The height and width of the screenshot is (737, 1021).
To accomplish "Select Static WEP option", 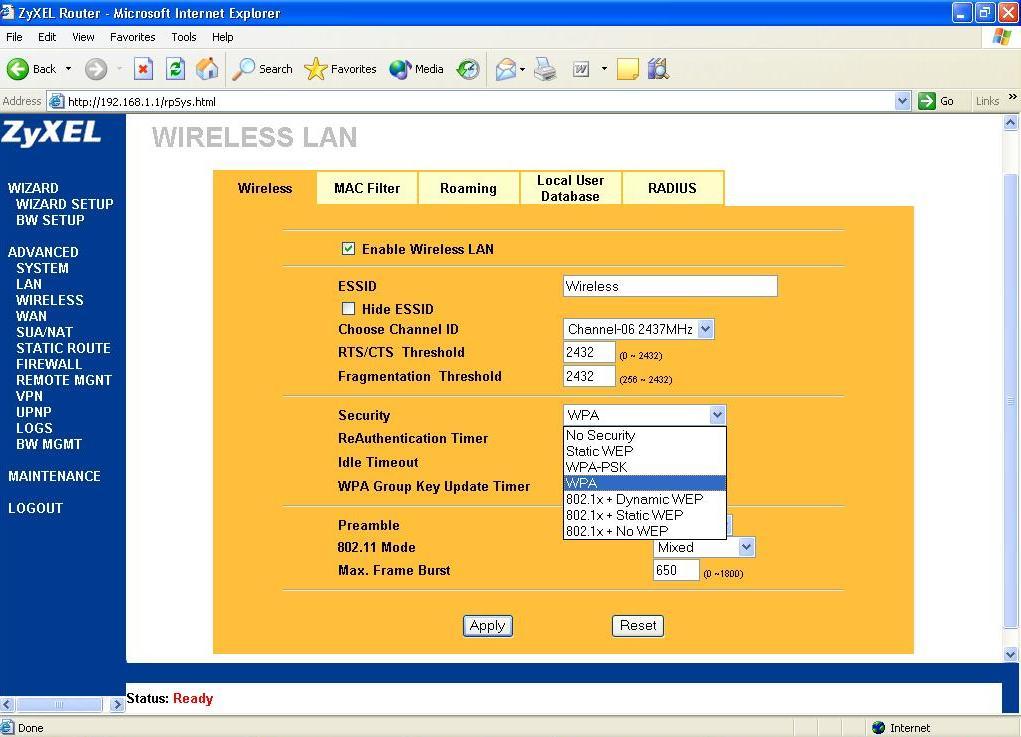I will [645, 451].
